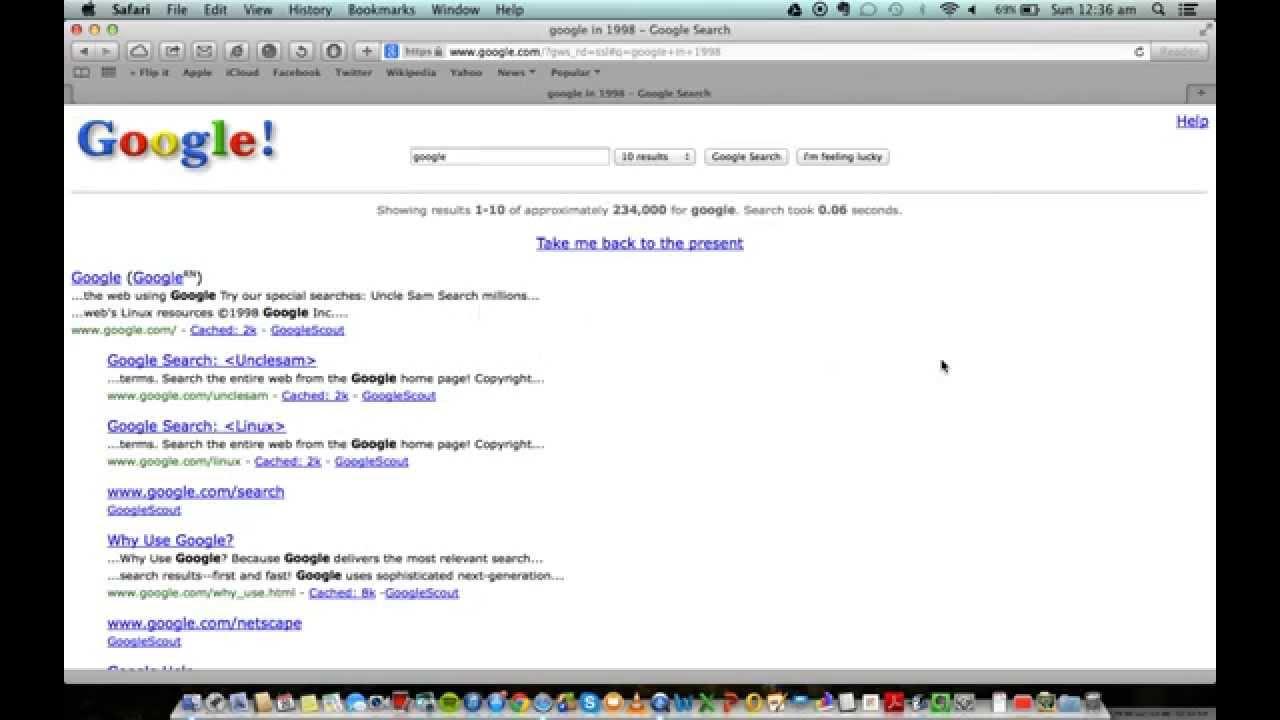This screenshot has height=720, width=1280.
Task: Expand the News bookmarks folder
Action: pos(516,73)
